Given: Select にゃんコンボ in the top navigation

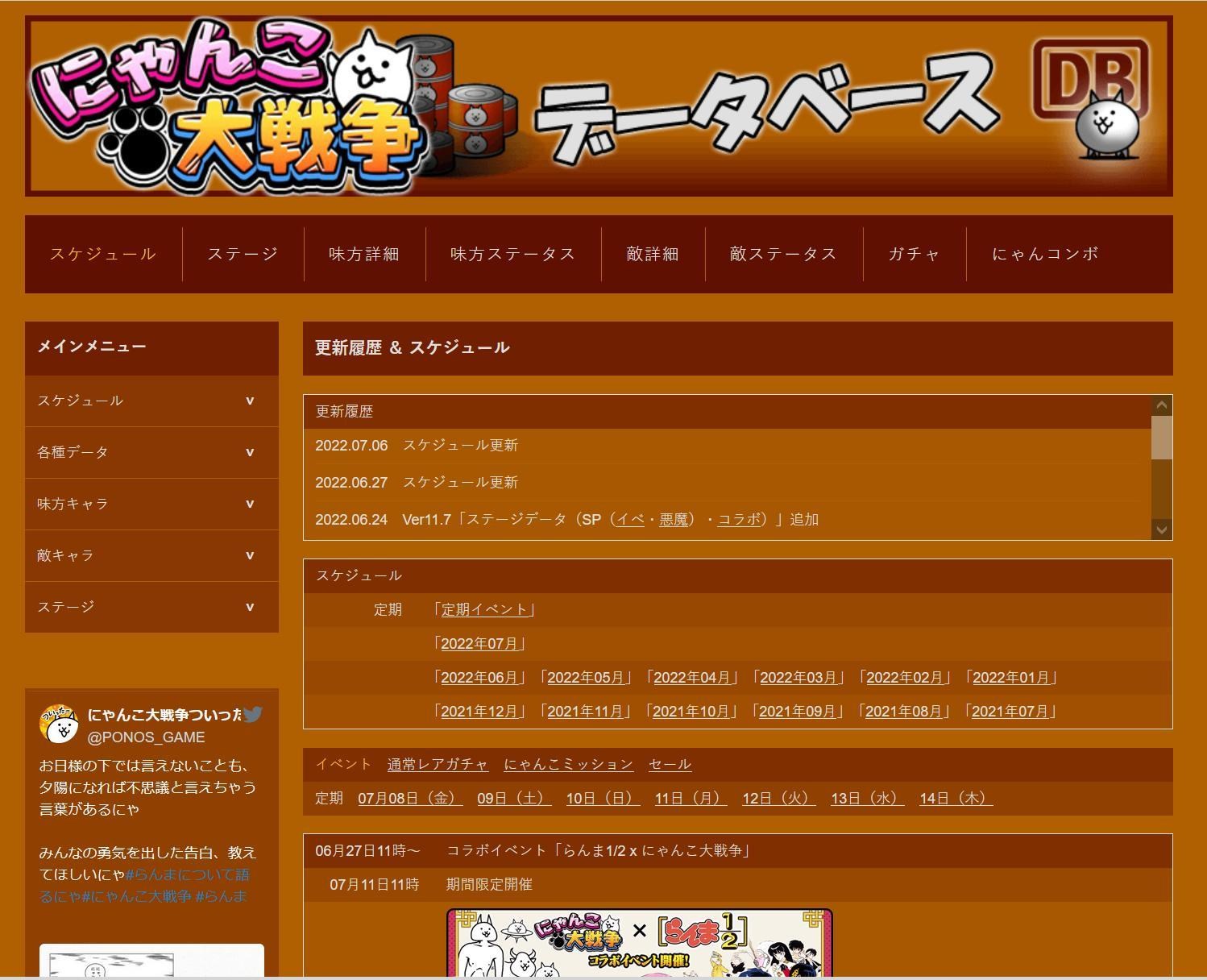Looking at the screenshot, I should [x=1045, y=254].
